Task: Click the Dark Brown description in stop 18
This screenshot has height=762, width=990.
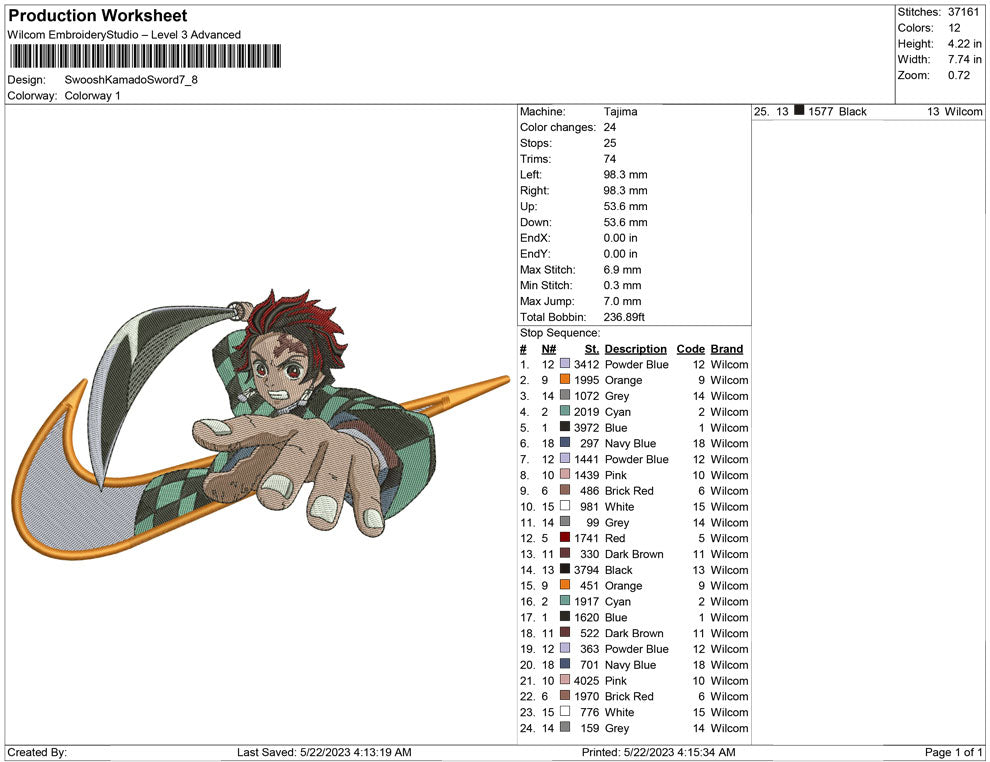Action: pos(634,633)
